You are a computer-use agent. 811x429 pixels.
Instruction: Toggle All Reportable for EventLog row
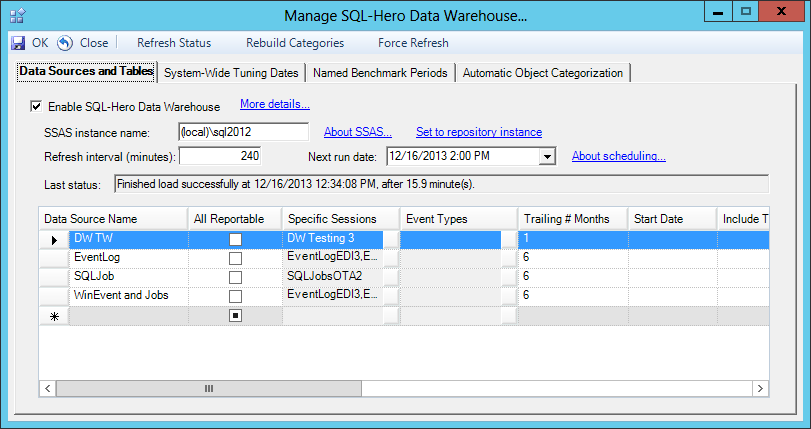(x=235, y=258)
